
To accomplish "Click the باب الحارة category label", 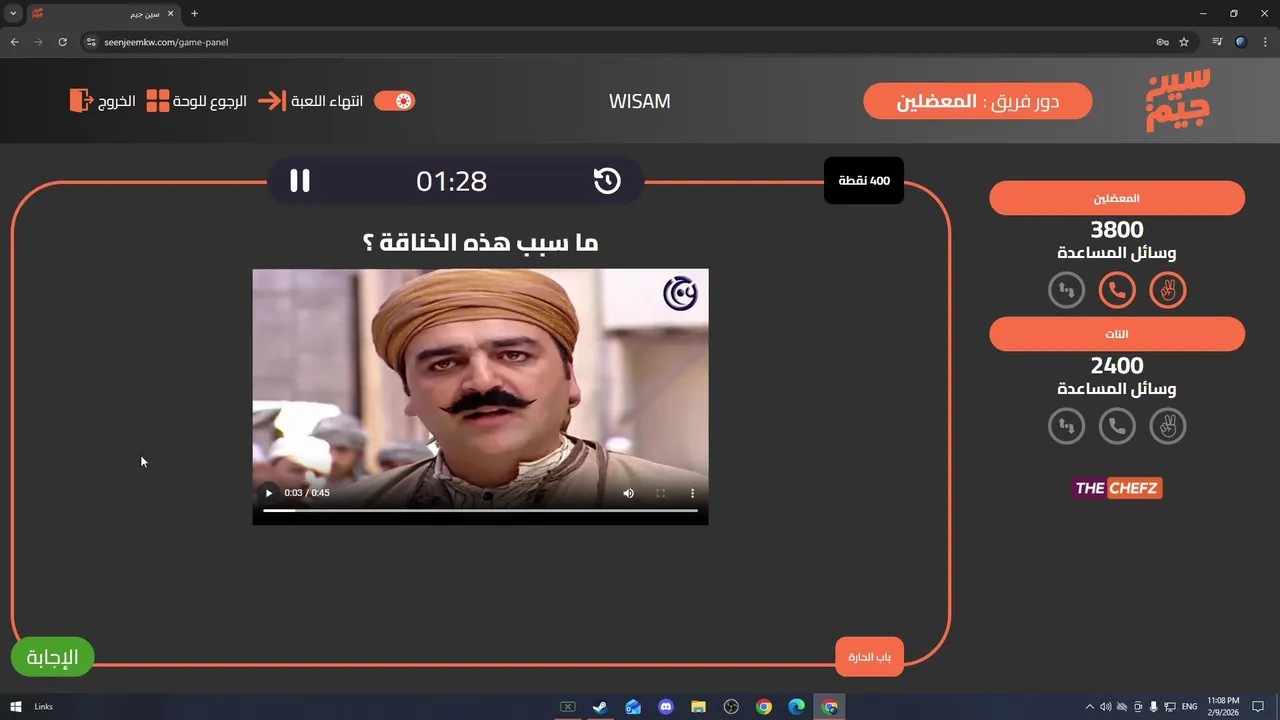I will [869, 657].
